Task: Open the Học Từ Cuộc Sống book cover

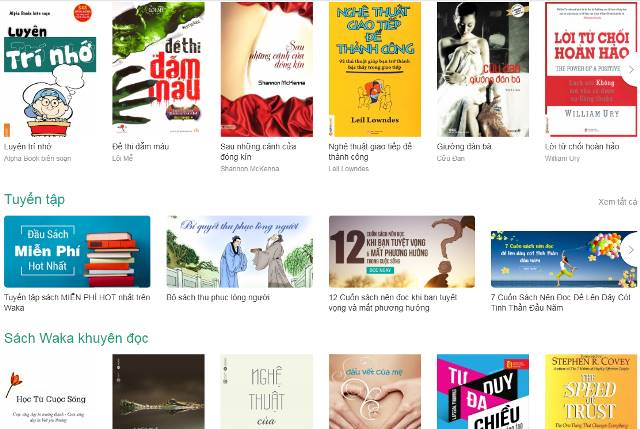Action: pos(50,391)
